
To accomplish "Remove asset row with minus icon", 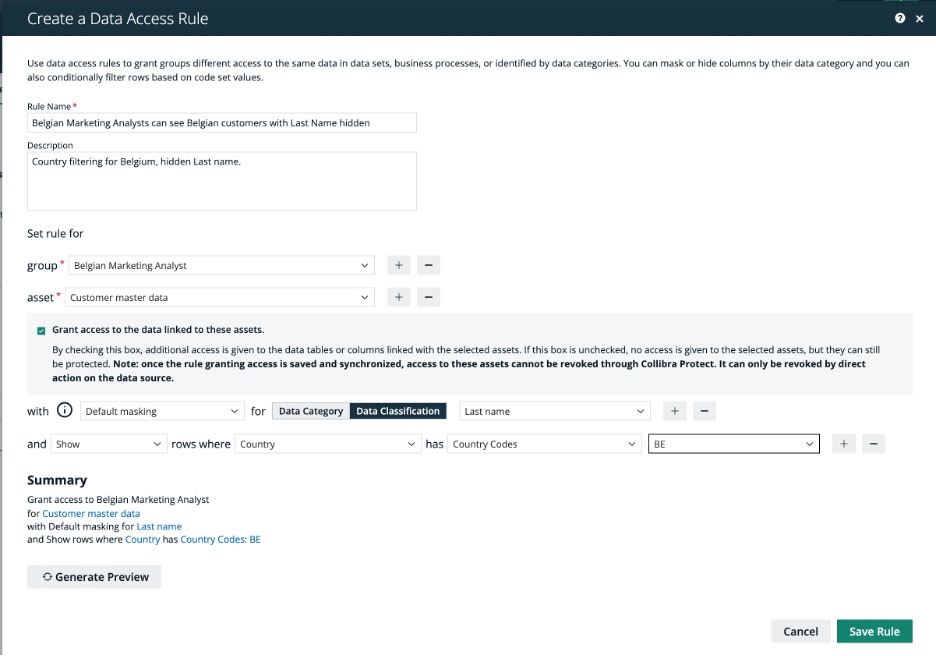I will tap(428, 297).
